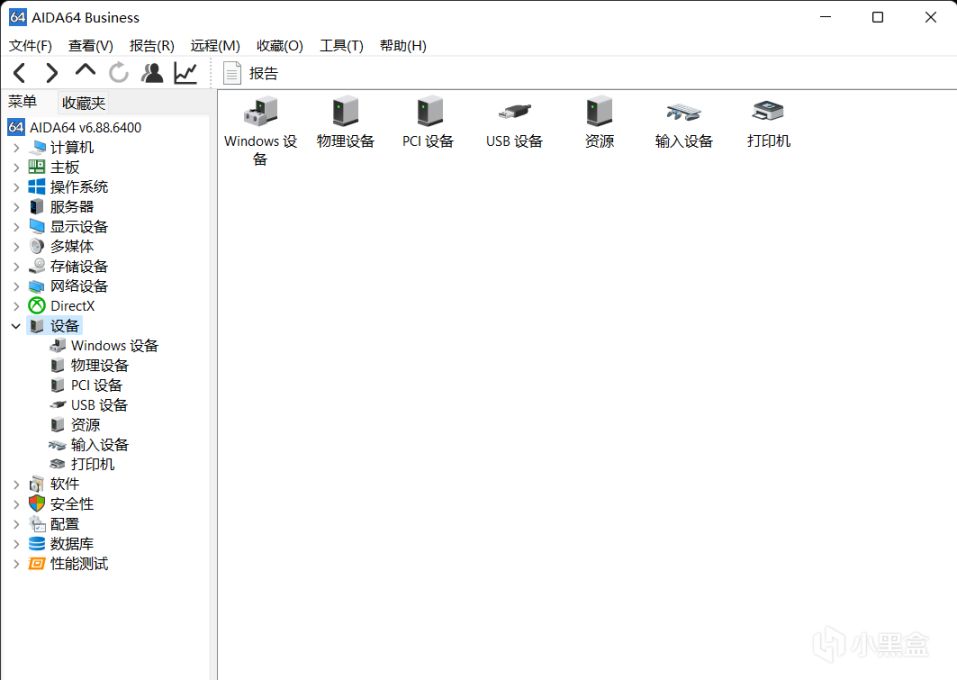Click the 报告 toolbar button

251,73
